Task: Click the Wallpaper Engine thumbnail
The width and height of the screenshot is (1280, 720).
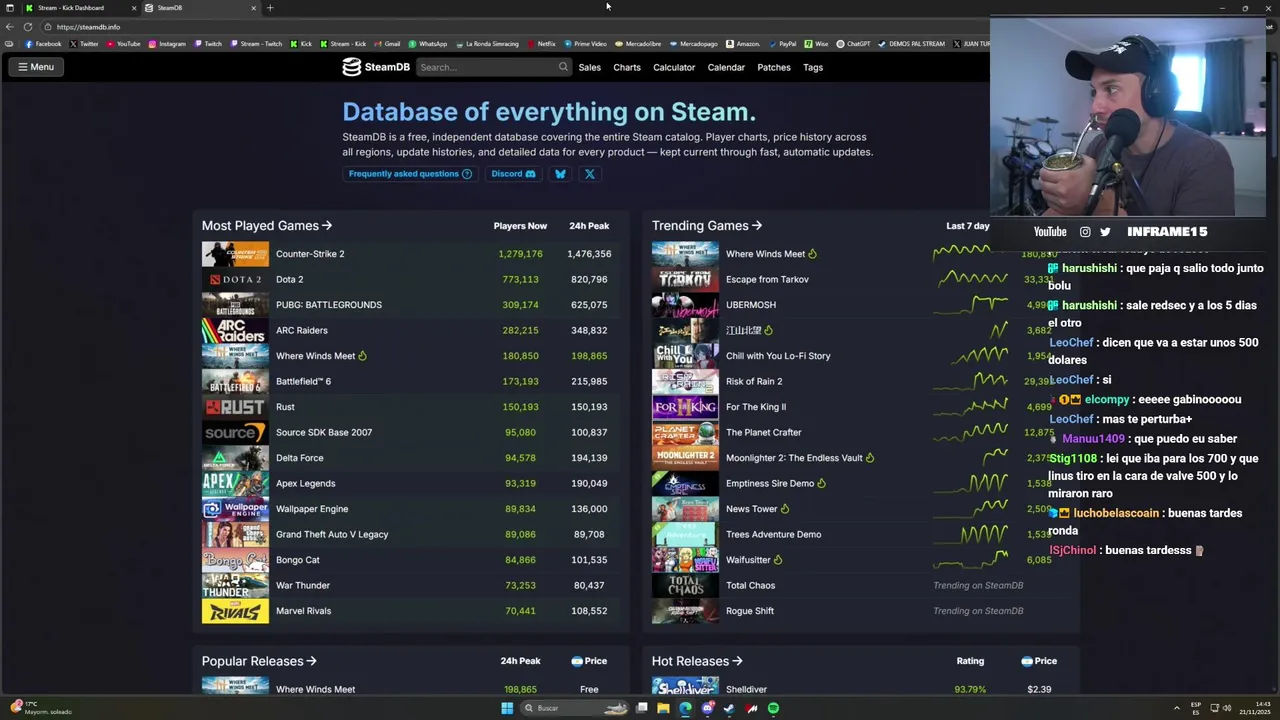Action: tap(235, 509)
